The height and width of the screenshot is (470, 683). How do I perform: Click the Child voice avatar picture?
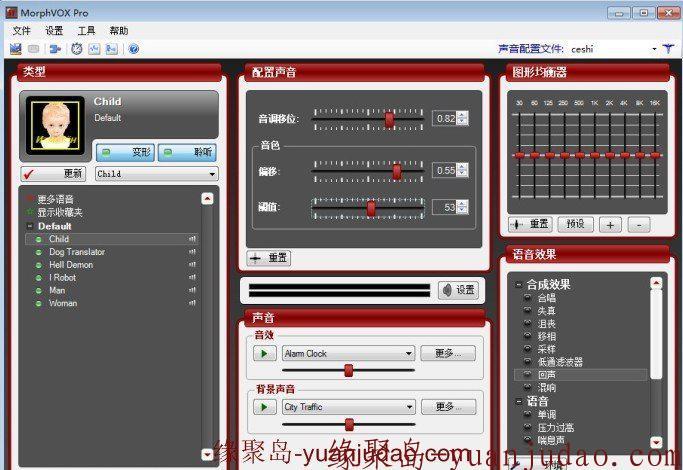(55, 125)
